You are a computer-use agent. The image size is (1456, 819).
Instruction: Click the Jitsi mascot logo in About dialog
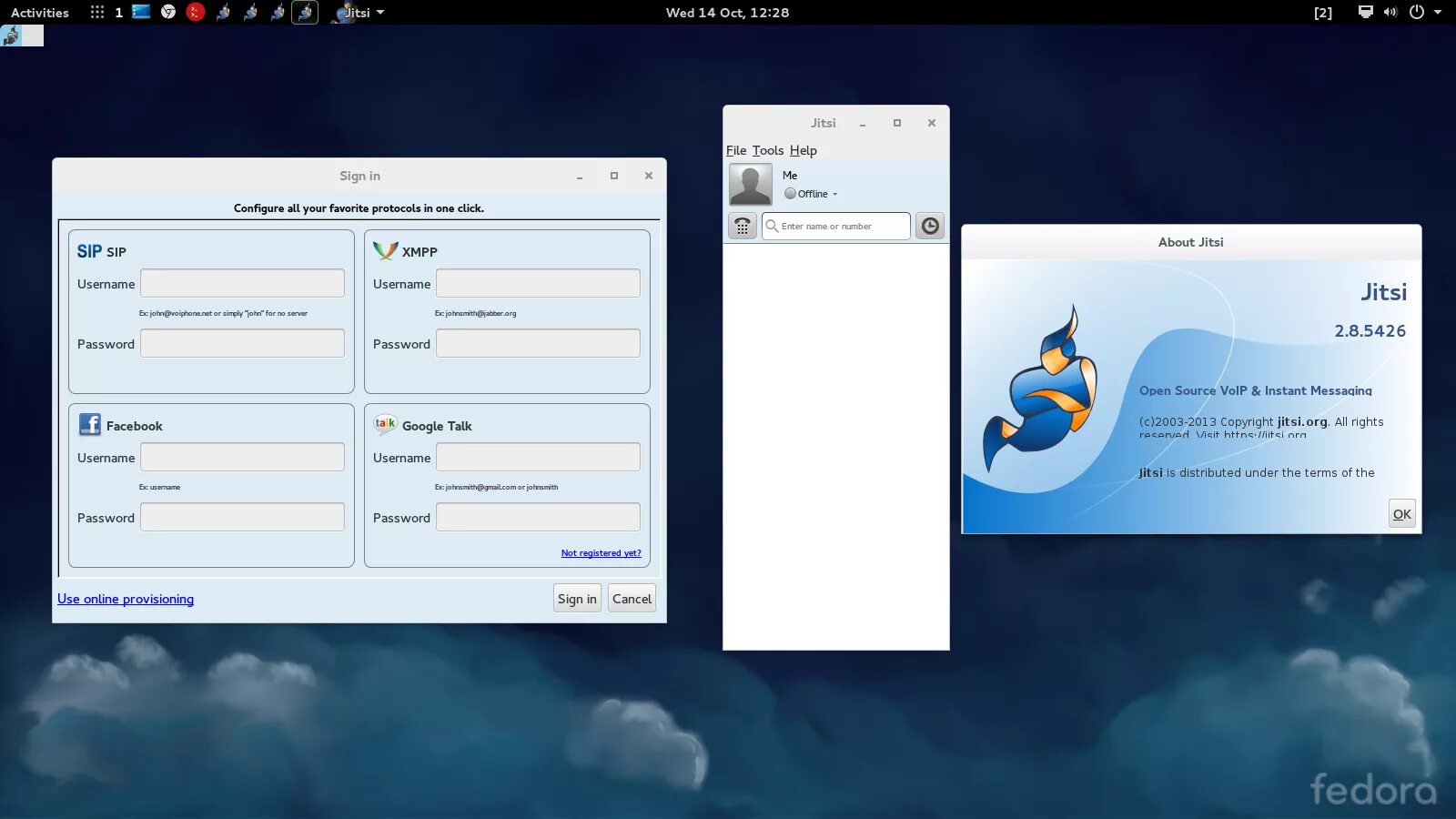(1041, 389)
